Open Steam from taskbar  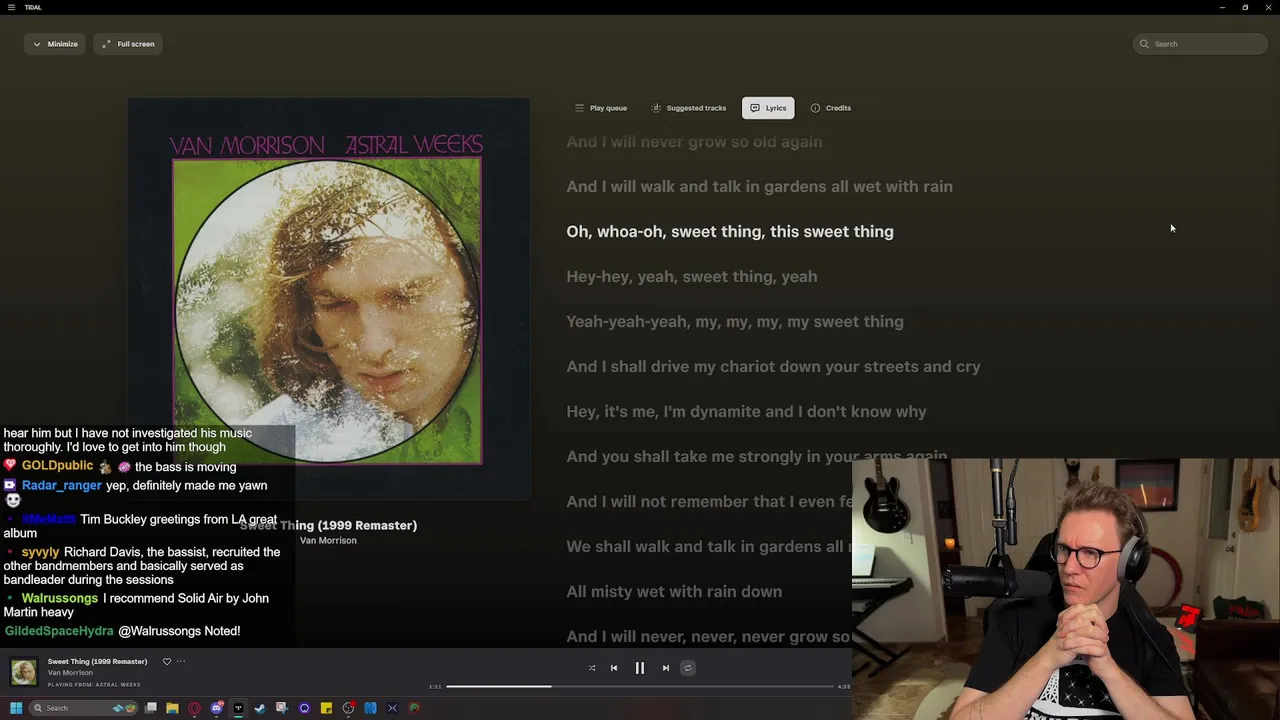260,708
